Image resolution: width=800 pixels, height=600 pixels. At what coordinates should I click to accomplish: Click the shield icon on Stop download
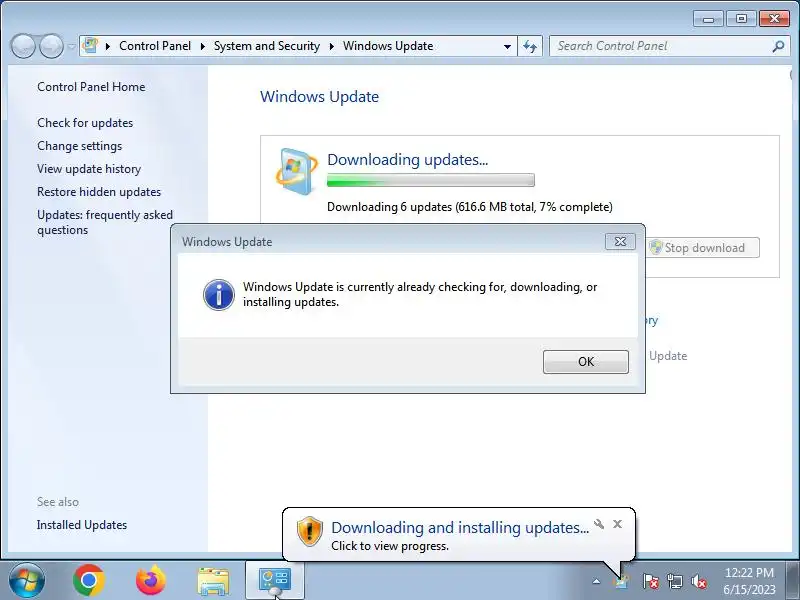tap(656, 247)
